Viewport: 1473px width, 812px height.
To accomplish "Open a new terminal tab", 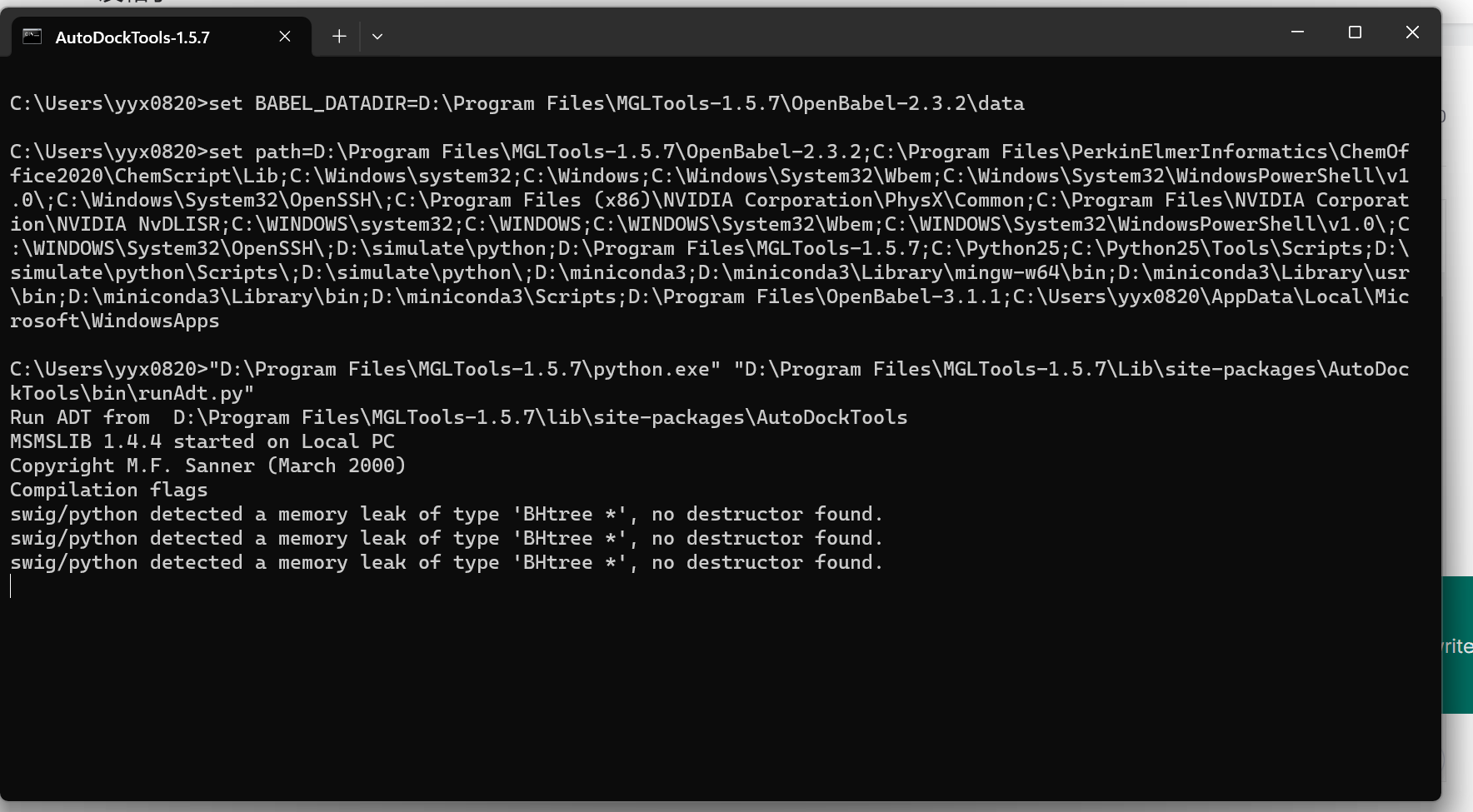I will tap(339, 37).
